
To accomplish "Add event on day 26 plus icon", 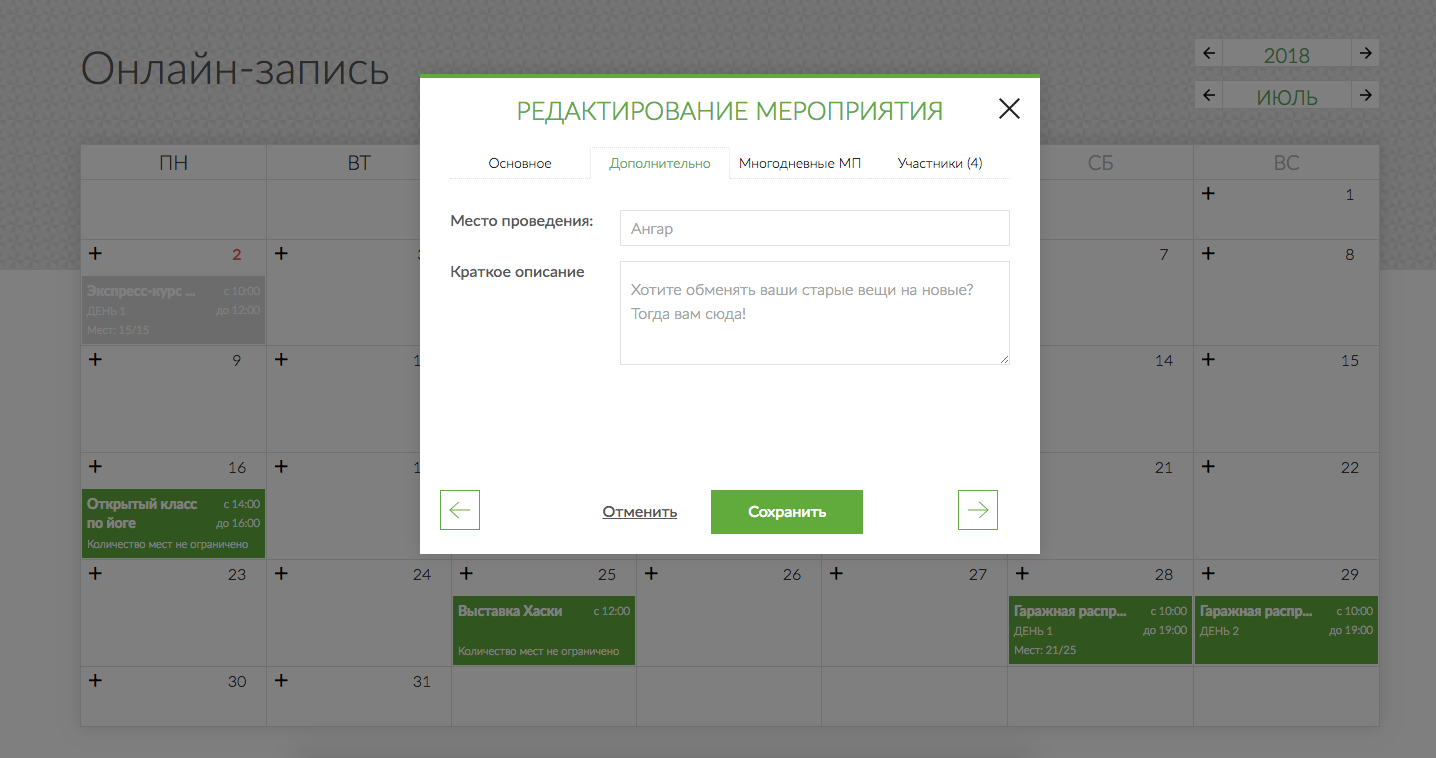I will tap(651, 573).
